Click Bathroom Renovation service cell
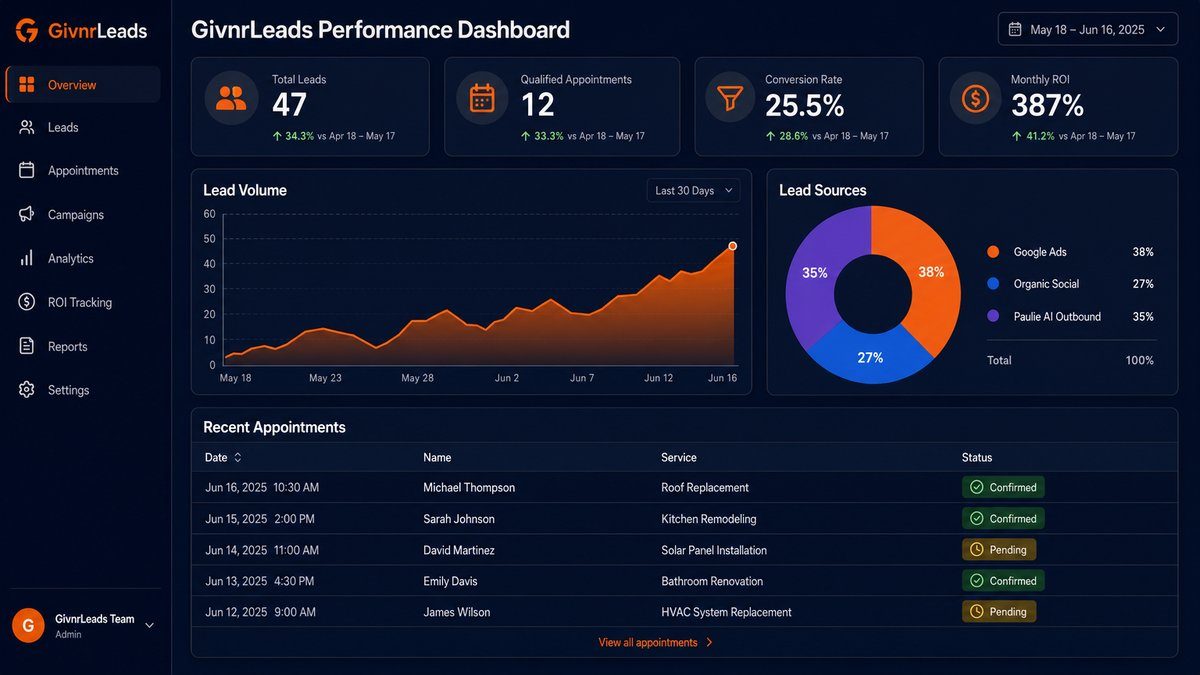The width and height of the screenshot is (1200, 675). point(712,580)
